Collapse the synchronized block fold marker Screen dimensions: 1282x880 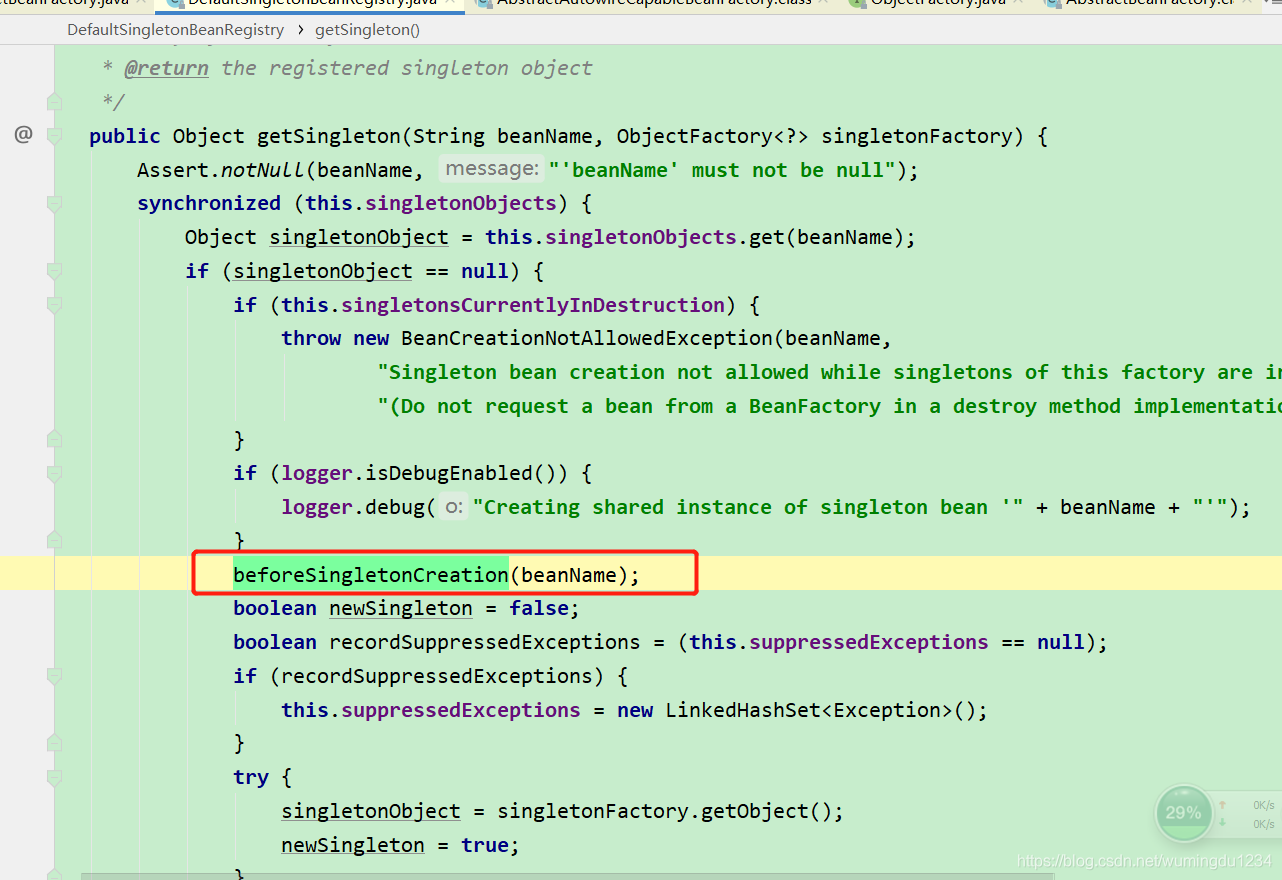tap(54, 203)
